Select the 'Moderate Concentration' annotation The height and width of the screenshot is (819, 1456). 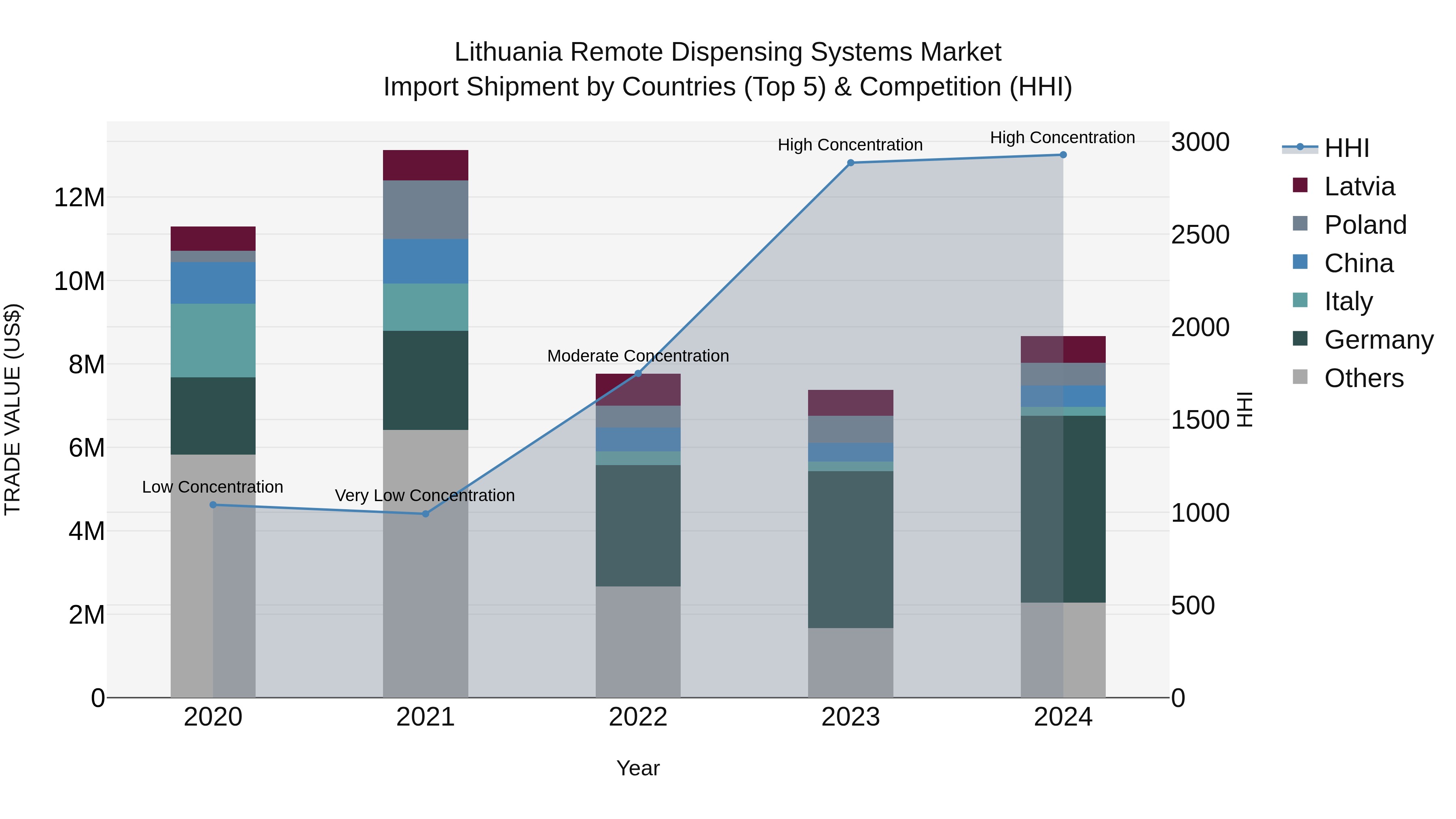click(638, 356)
